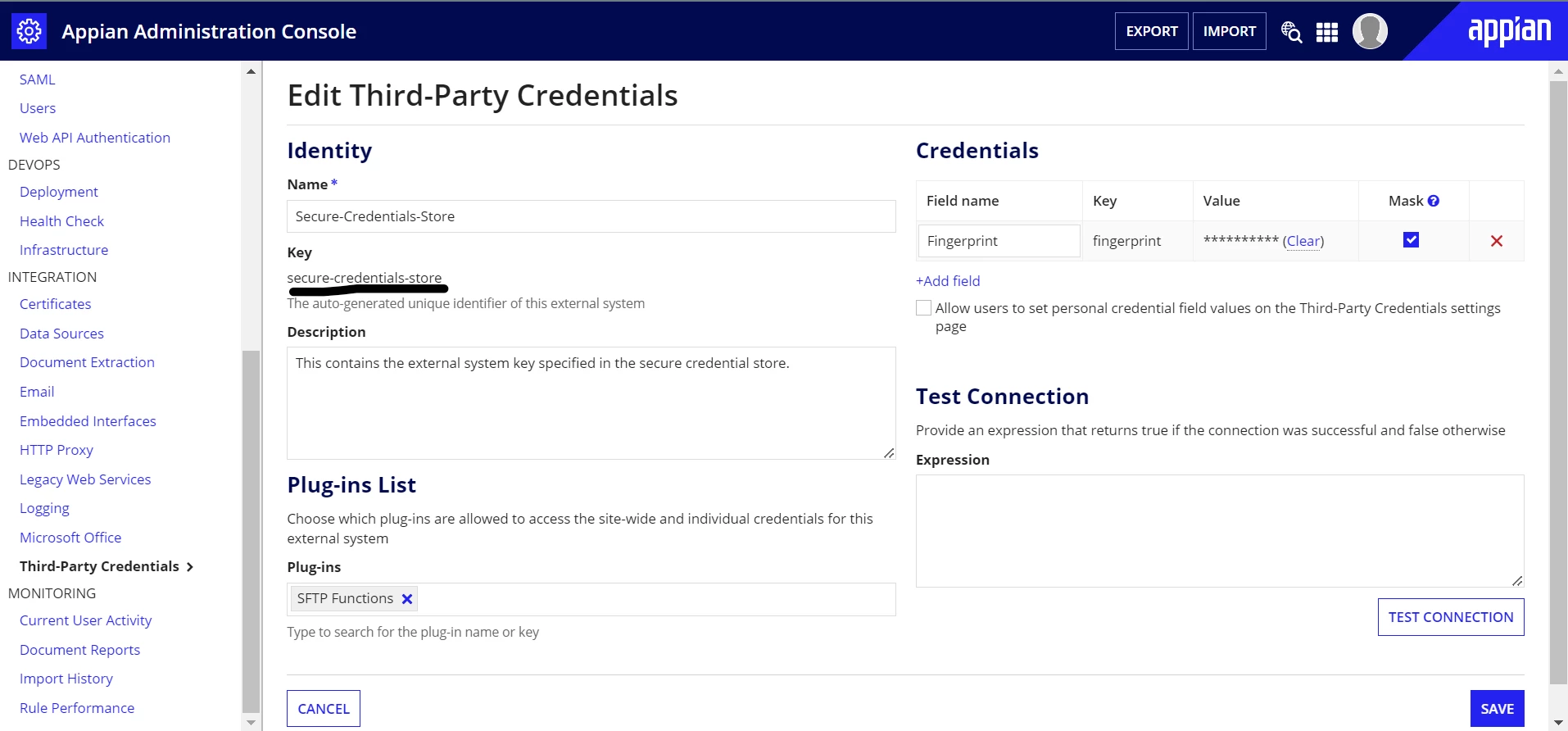Cancel editing the credentials
Viewport: 1568px width, 731px height.
[x=324, y=709]
